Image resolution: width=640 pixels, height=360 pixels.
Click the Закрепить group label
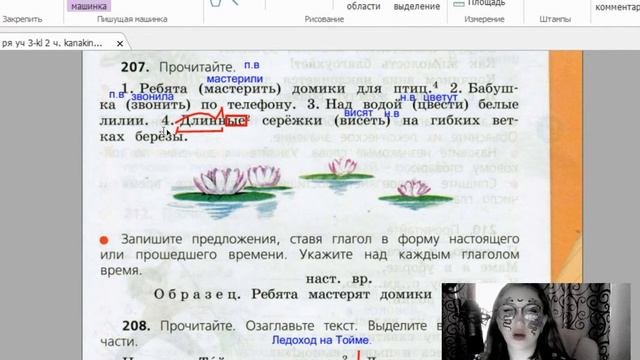(x=22, y=19)
